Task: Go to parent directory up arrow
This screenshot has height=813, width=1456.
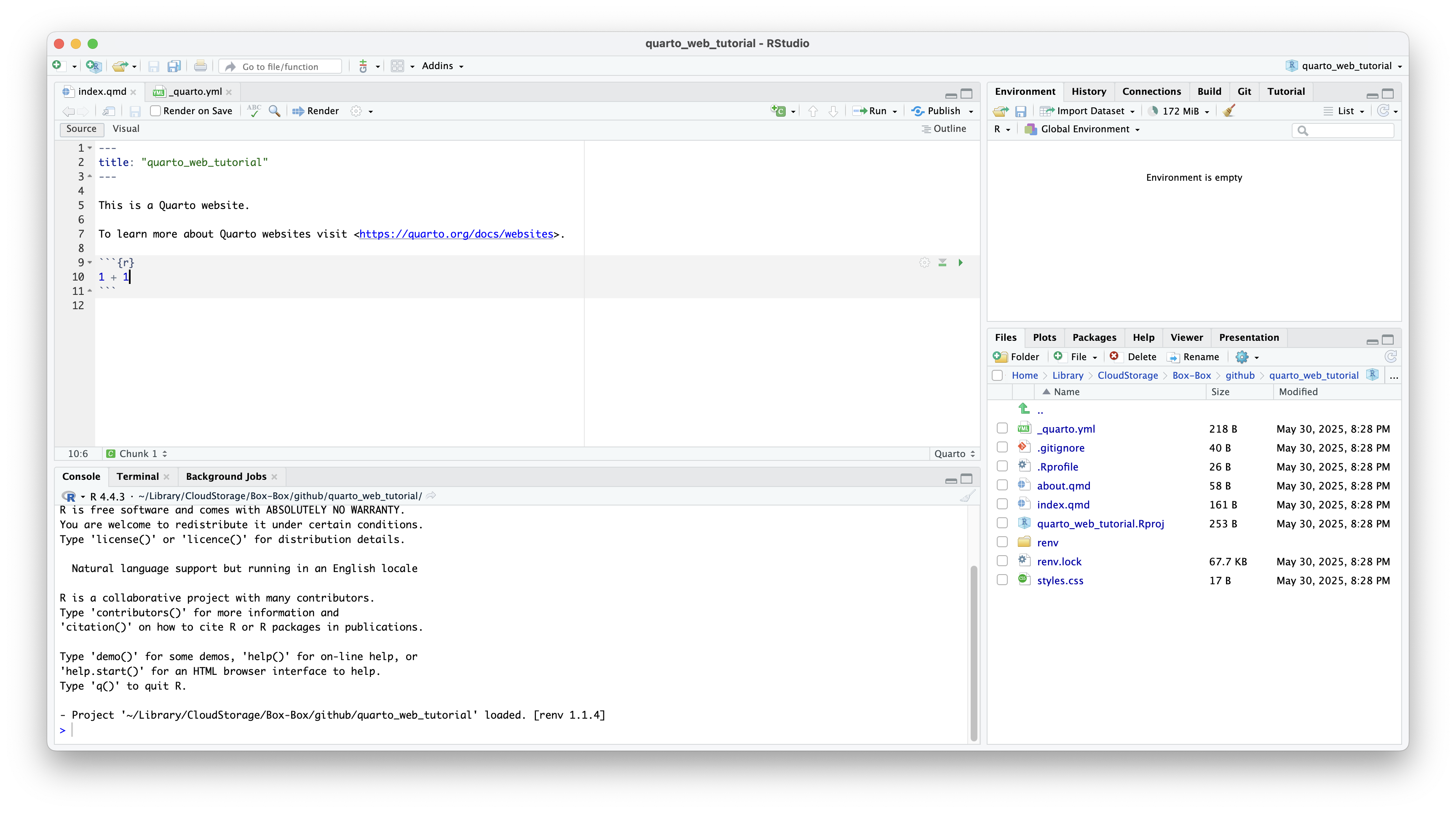Action: pos(1024,409)
